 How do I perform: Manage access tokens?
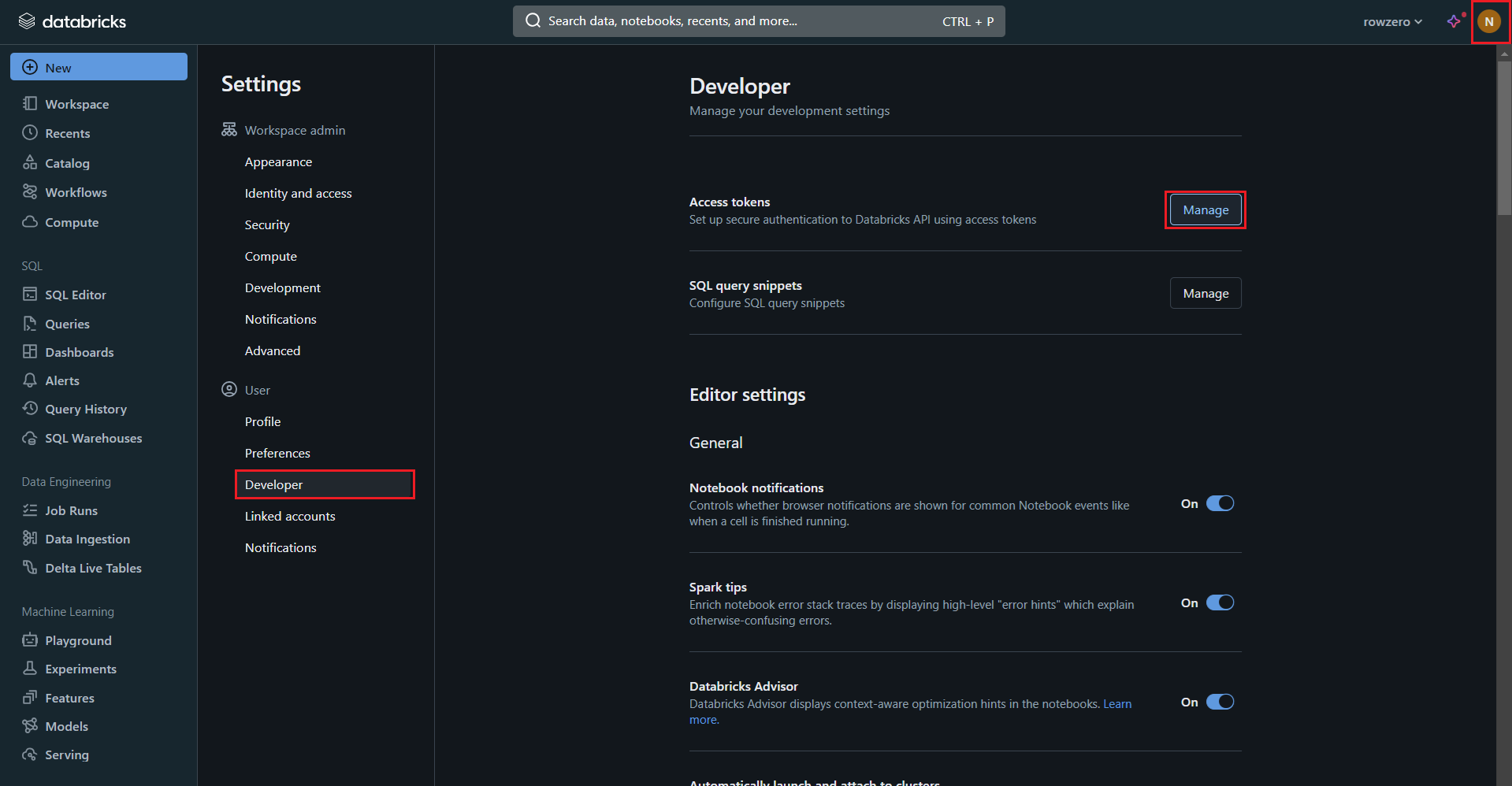click(x=1205, y=209)
